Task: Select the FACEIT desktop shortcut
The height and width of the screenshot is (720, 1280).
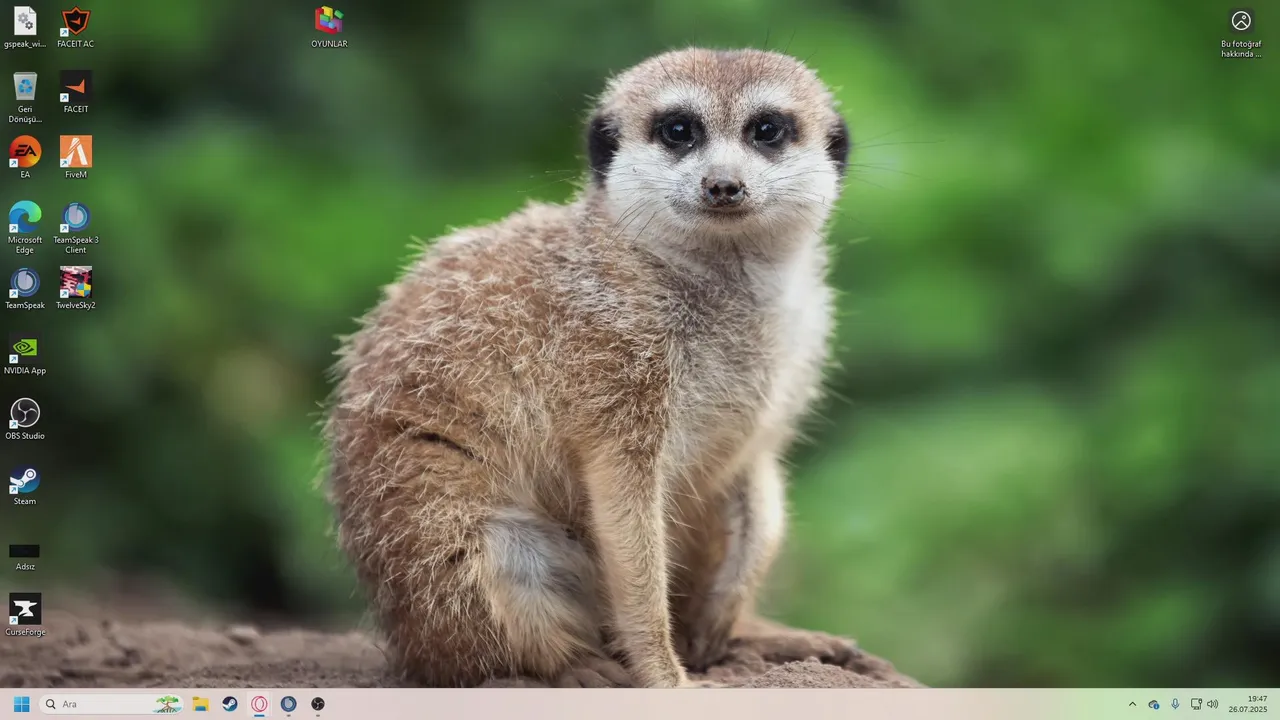Action: [76, 92]
